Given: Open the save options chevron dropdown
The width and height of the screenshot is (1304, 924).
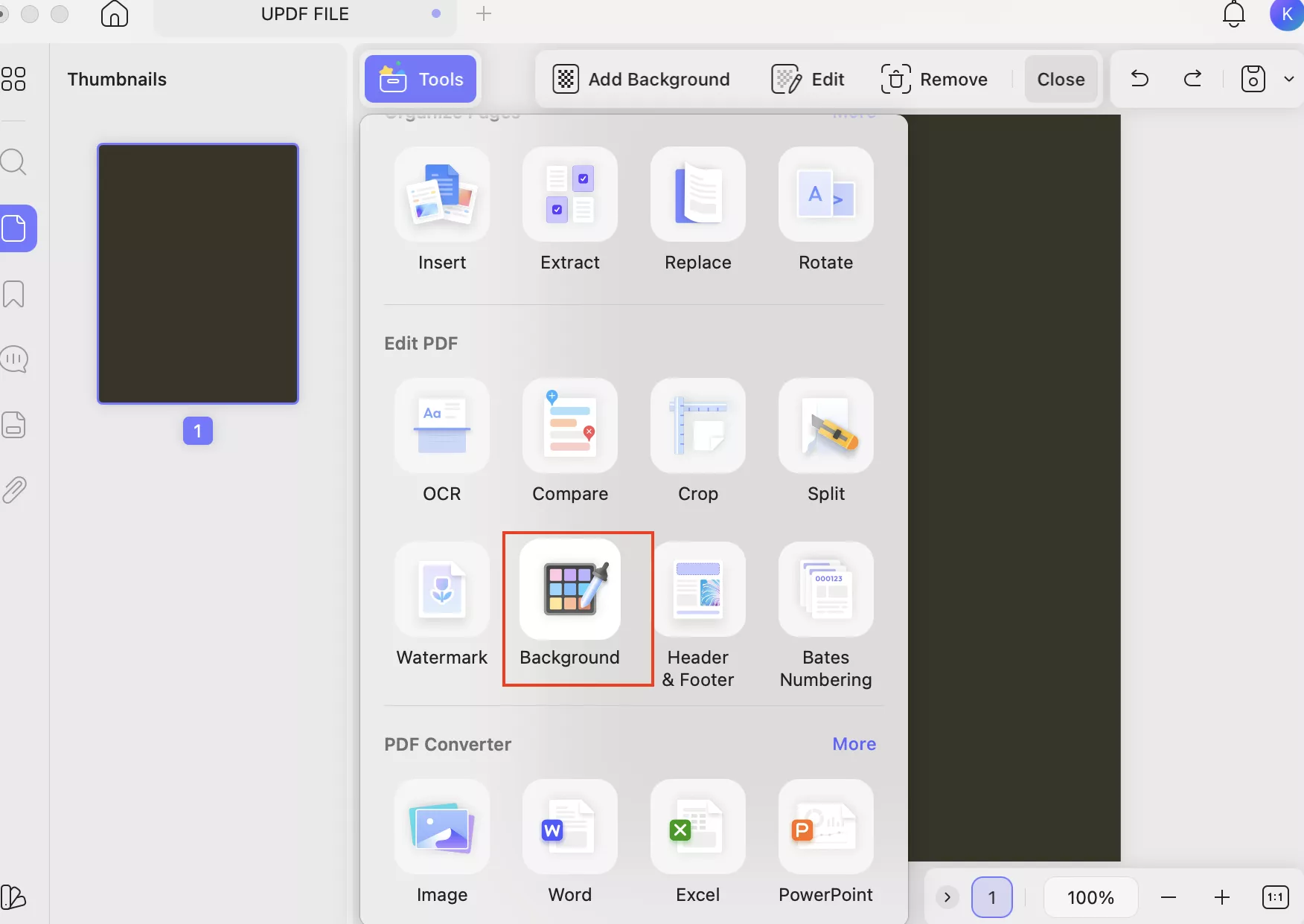Looking at the screenshot, I should (x=1290, y=79).
